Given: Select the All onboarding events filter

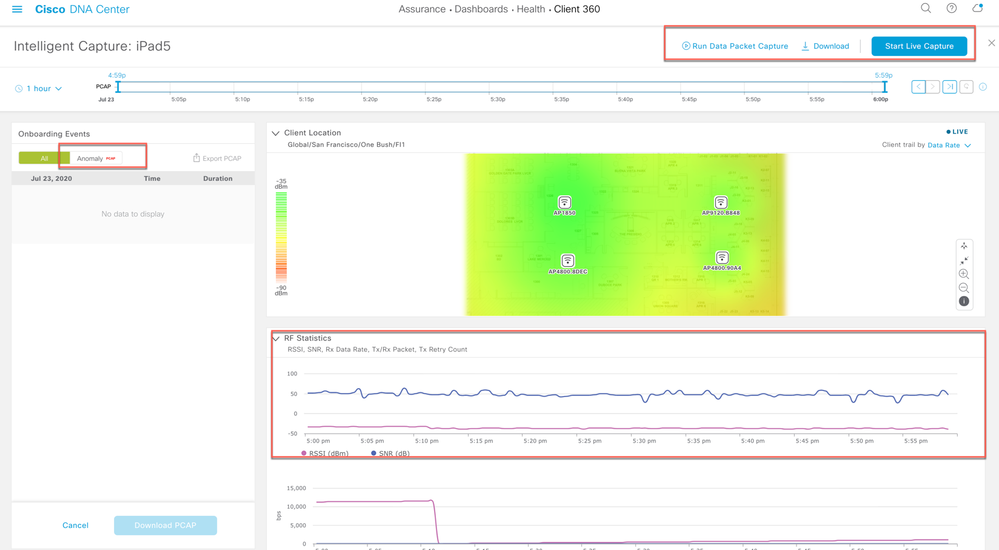Looking at the screenshot, I should 44,158.
